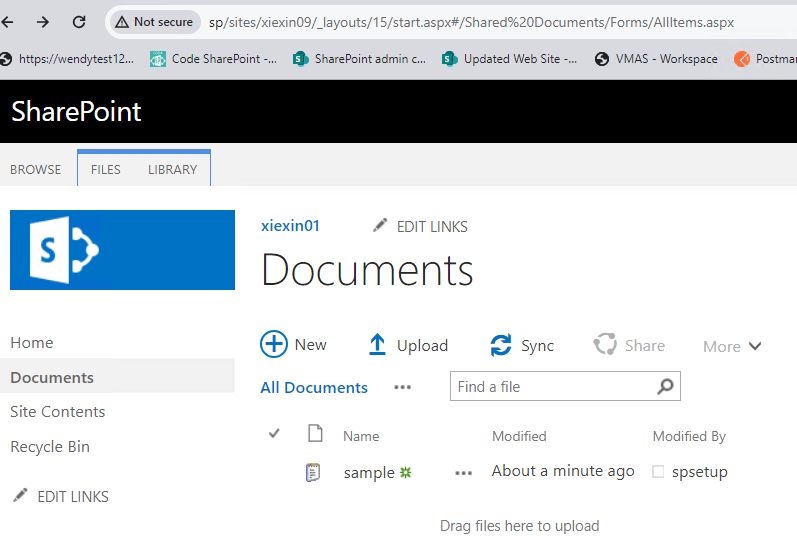
Task: Click the Sync arrows icon
Action: [501, 345]
